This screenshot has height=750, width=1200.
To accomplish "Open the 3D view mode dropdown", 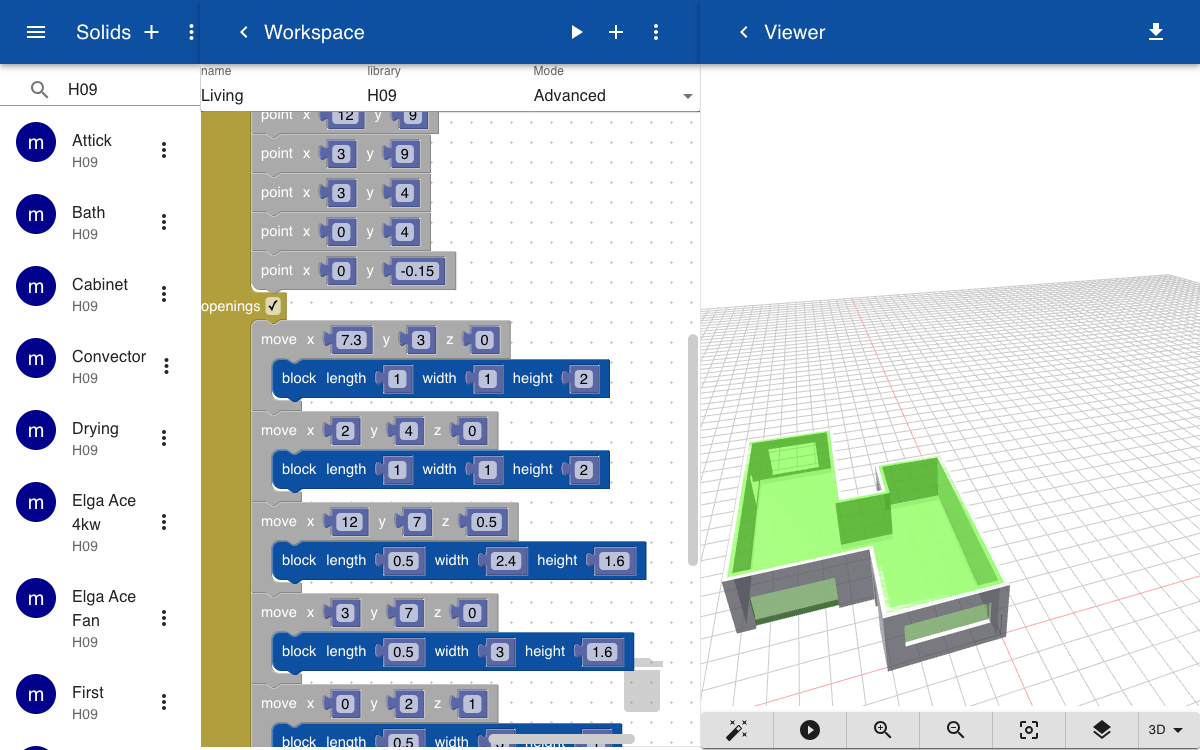I will (1166, 730).
